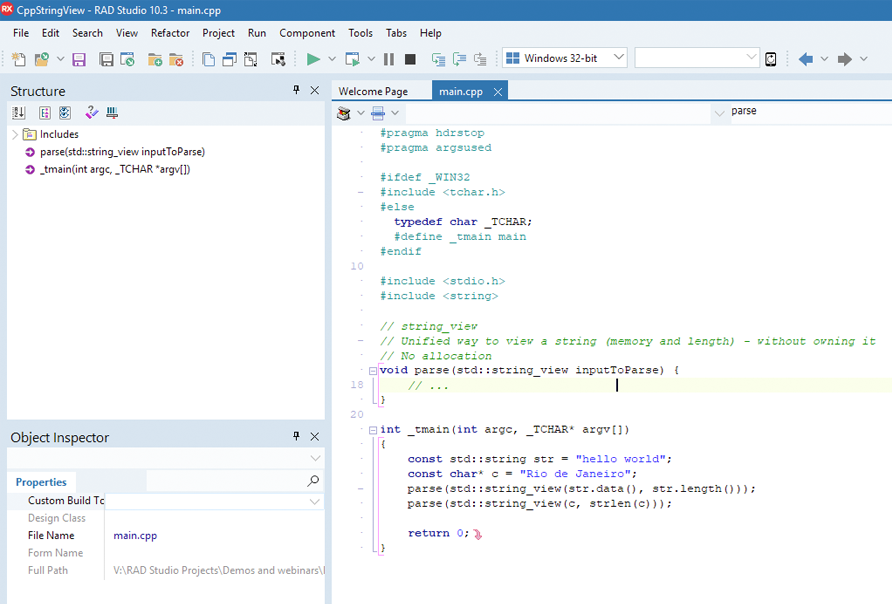Viewport: 892px width, 604px height.
Task: Click the Trace Into debug icon
Action: [x=438, y=59]
